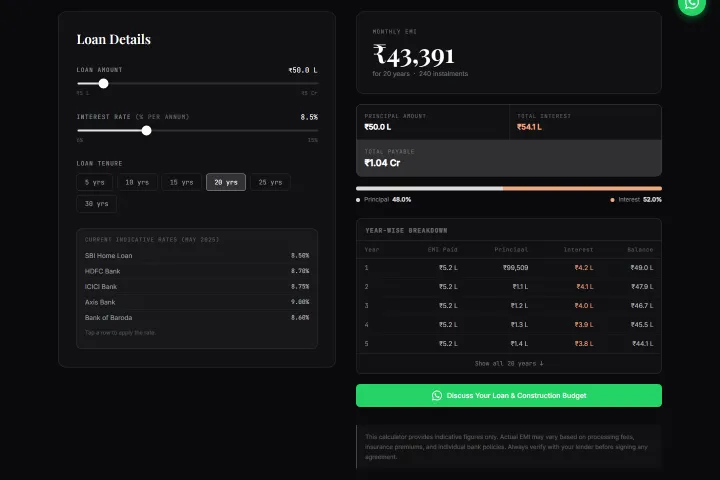720x480 pixels.
Task: Click year 3 interest ₹4.0 L cell
Action: click(x=584, y=305)
